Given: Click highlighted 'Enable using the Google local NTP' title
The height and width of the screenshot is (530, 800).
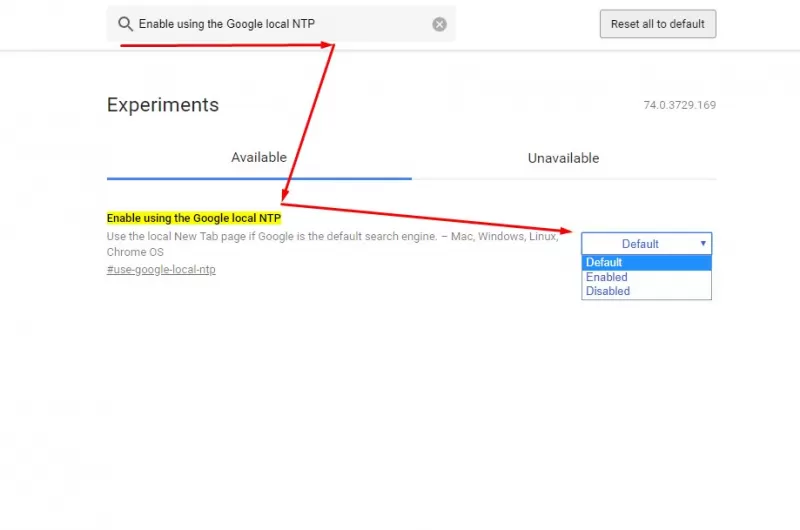Looking at the screenshot, I should [194, 218].
